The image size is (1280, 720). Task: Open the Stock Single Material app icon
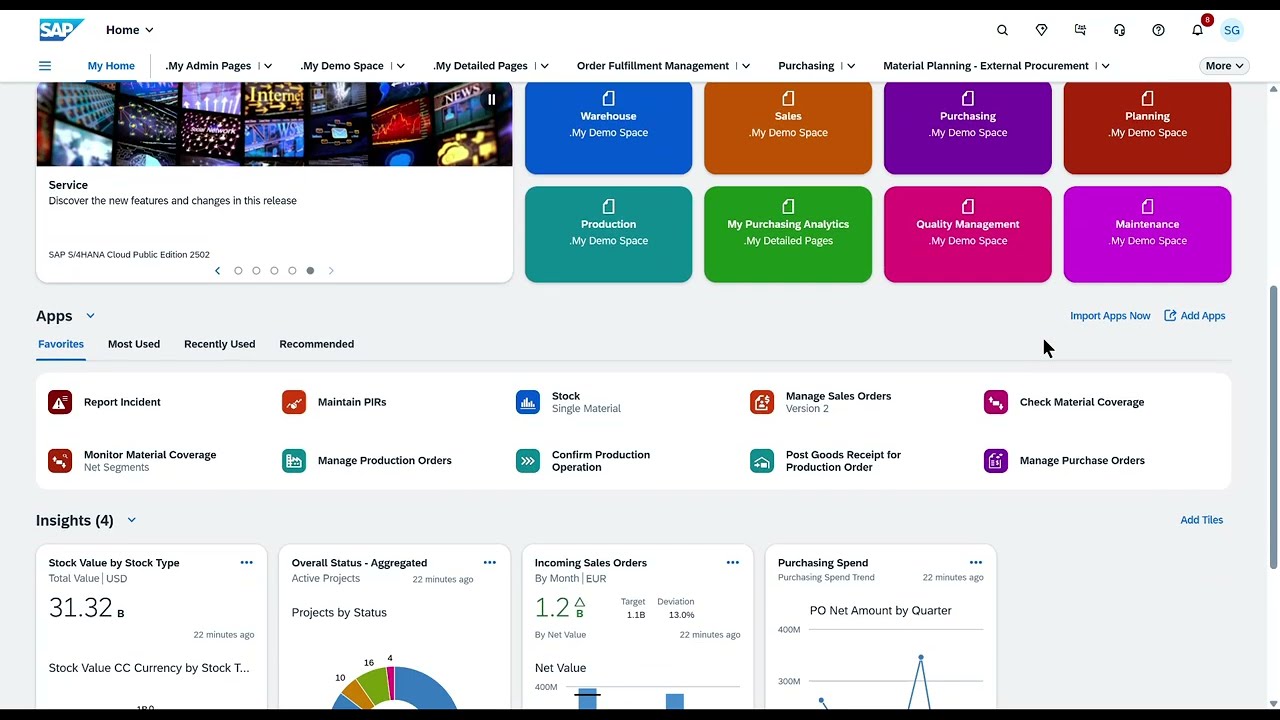click(528, 402)
